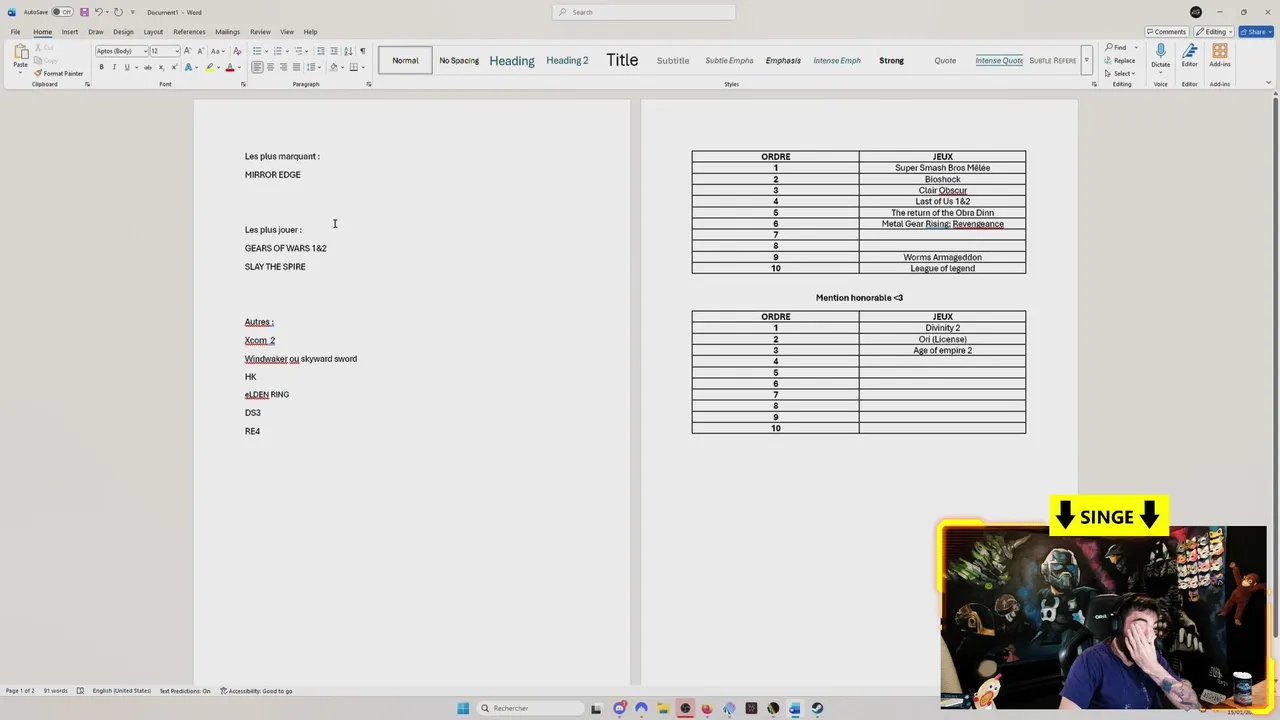Undo the last action
1280x720 pixels.
[x=98, y=12]
